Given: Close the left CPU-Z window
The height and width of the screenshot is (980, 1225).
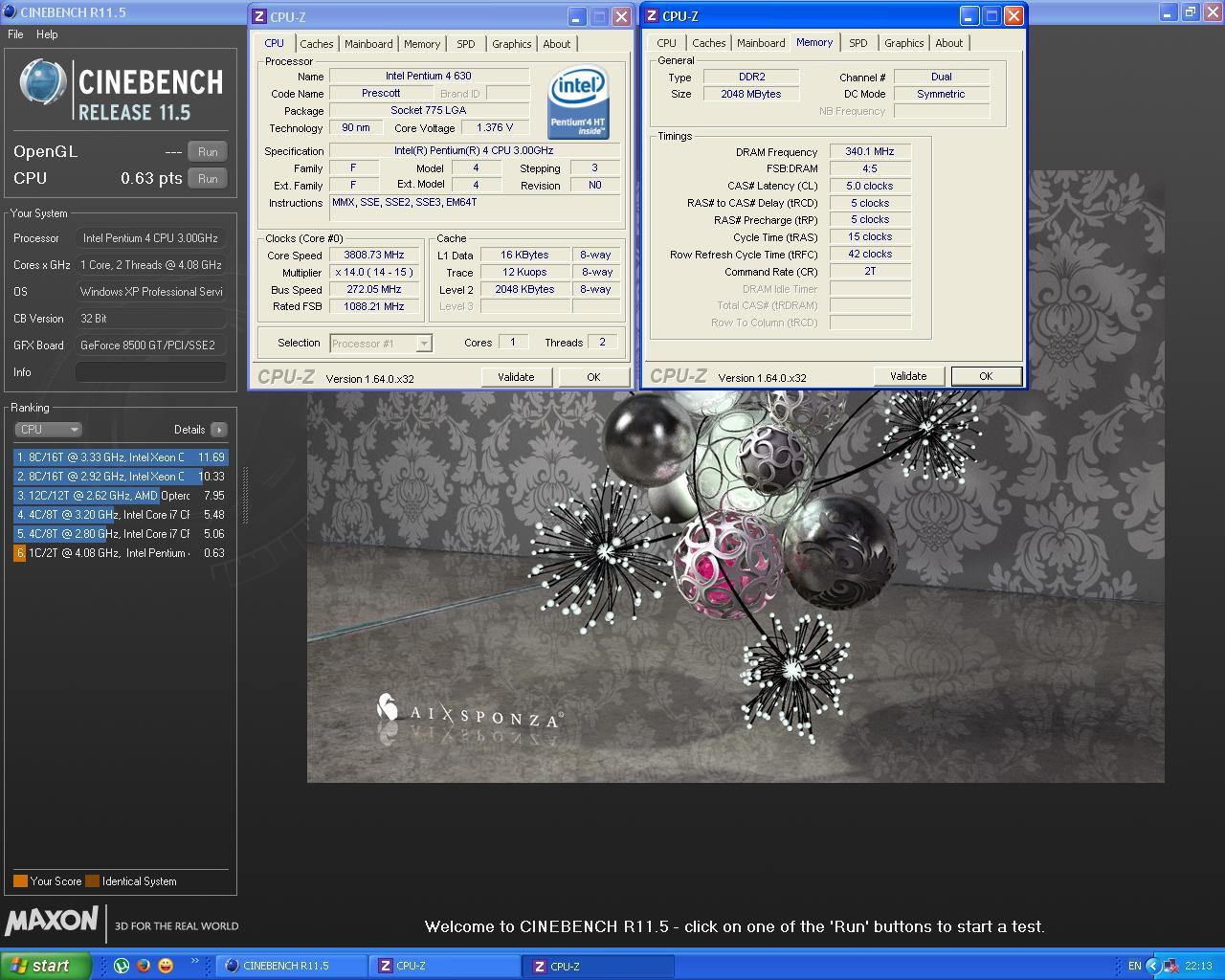Looking at the screenshot, I should click(621, 17).
